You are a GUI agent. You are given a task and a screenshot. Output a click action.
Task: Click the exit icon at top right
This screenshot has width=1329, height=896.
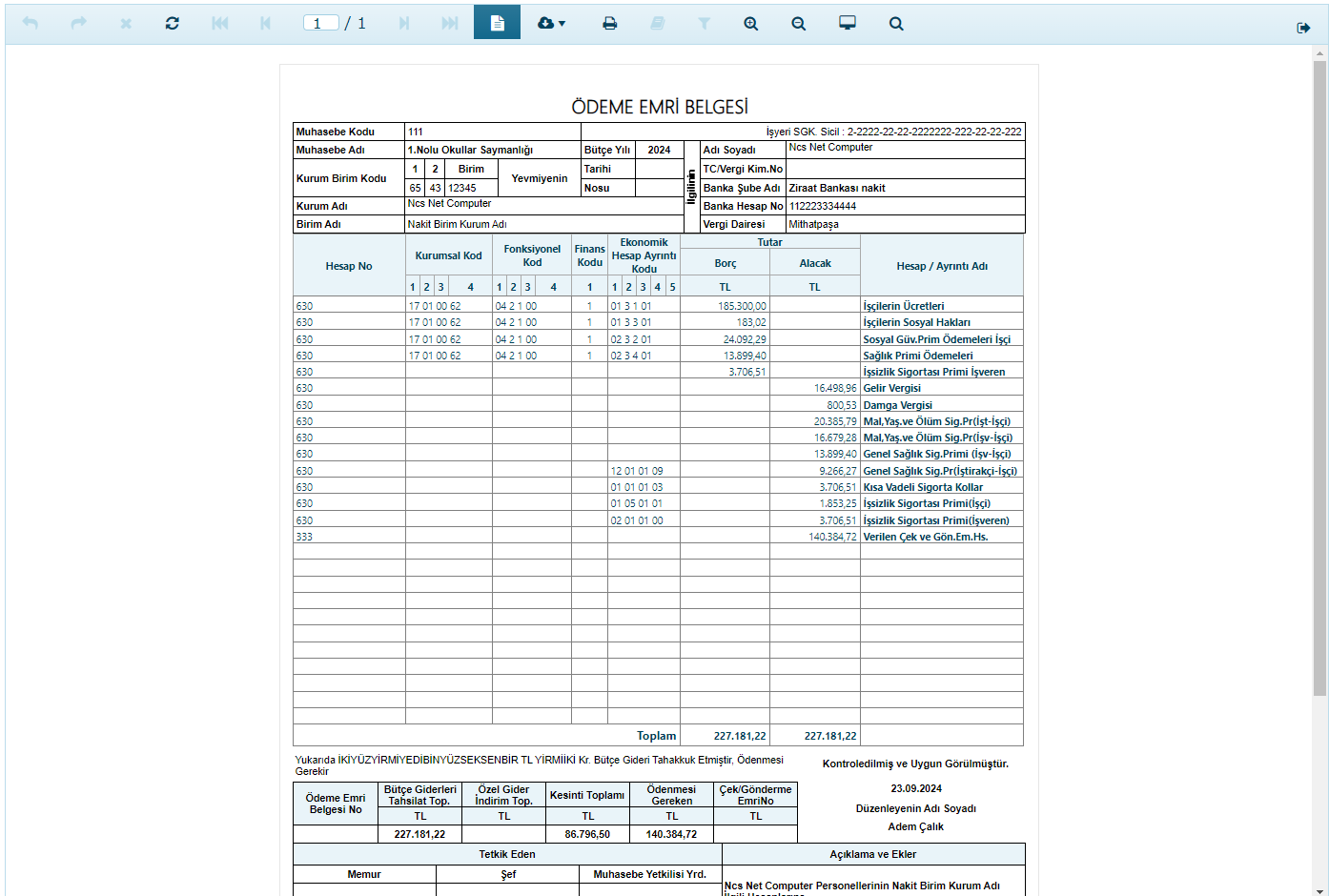click(1303, 28)
